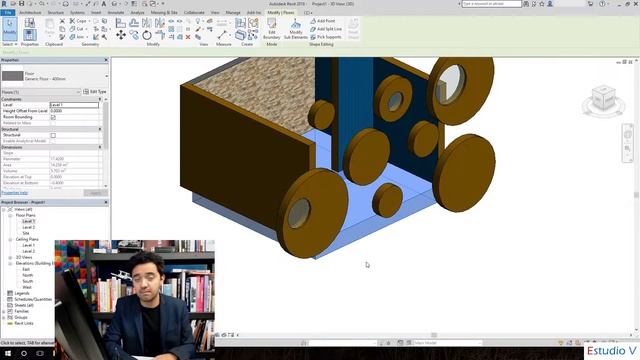Click the Join geometry tool

[x=78, y=37]
